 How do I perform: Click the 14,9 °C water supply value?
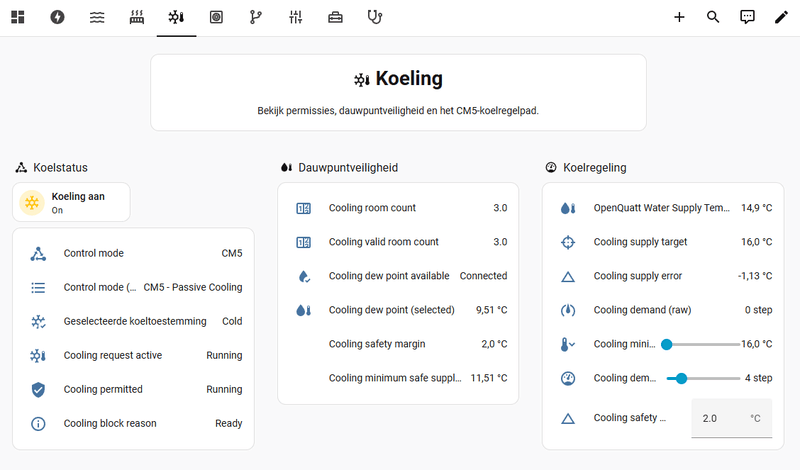[x=757, y=208]
